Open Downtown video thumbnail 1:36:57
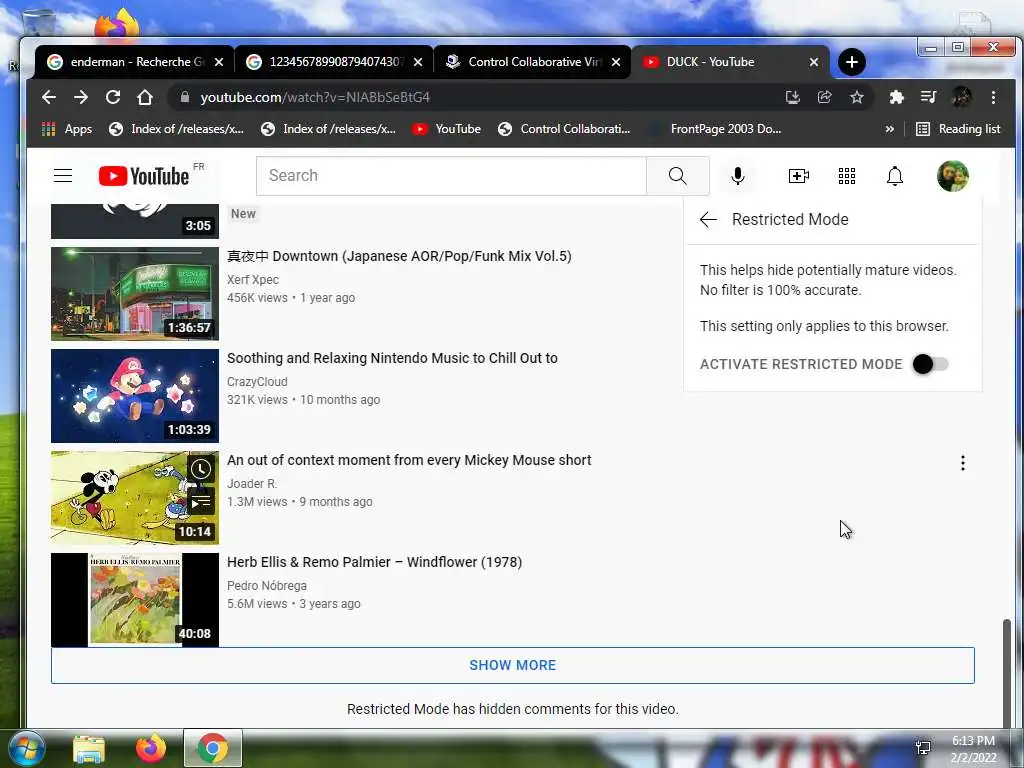Screen dimensions: 1024x768 135,294
